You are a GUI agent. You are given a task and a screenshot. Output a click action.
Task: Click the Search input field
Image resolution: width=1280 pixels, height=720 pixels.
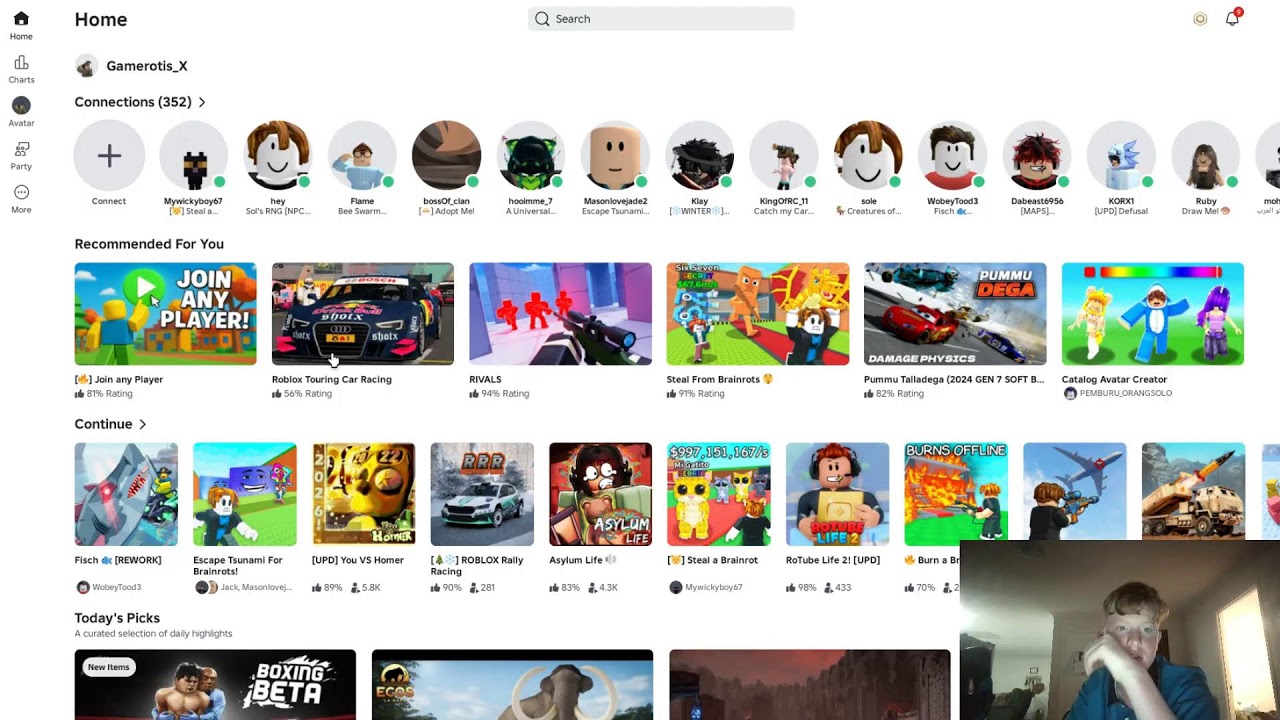tap(661, 19)
